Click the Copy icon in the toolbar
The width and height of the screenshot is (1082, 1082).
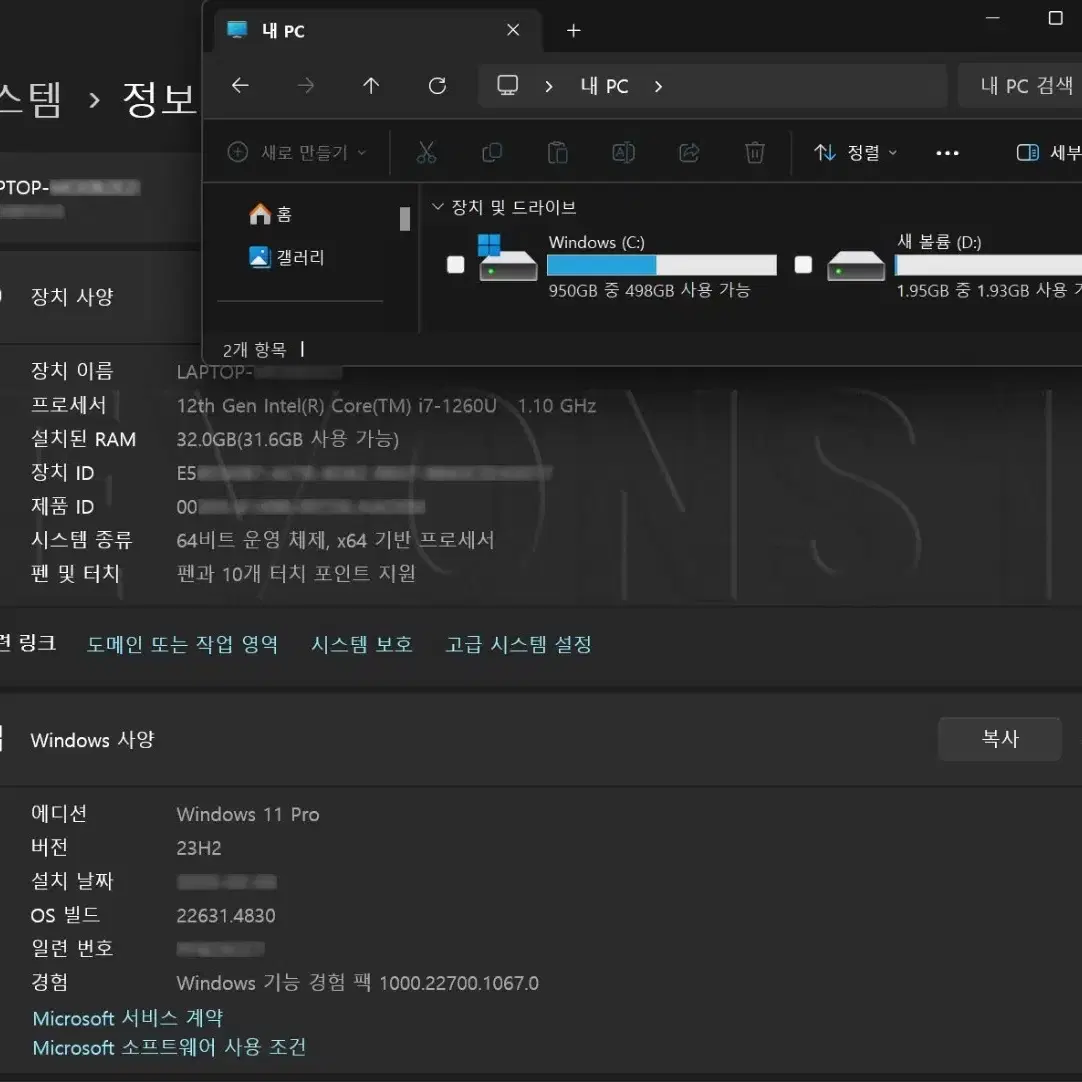point(491,152)
